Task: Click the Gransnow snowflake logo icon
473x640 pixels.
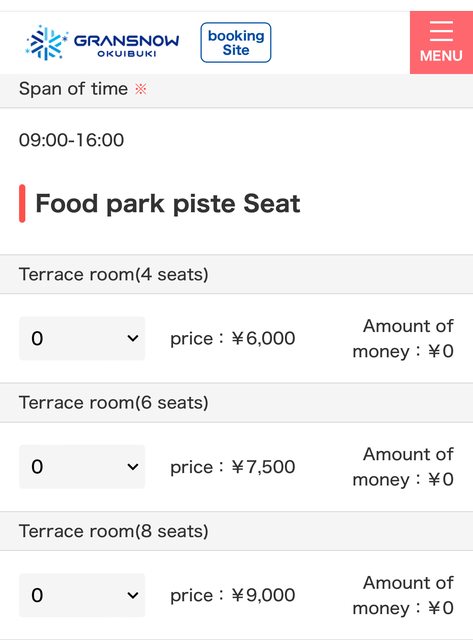Action: tap(46, 42)
